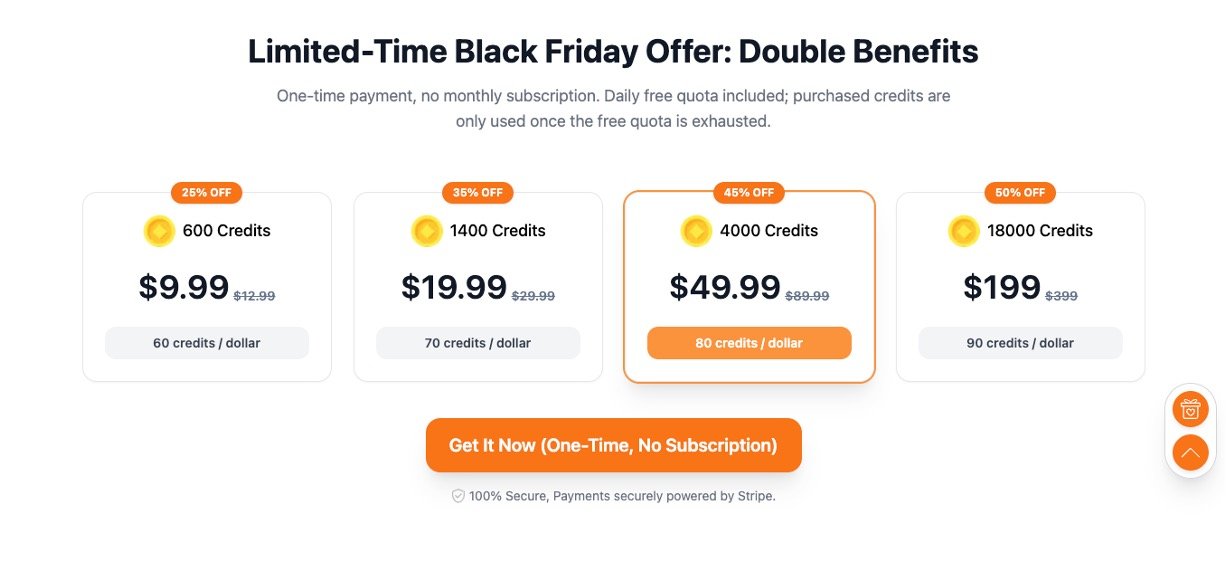Click the 50% OFF badge
This screenshot has height=572, width=1226.
(1020, 193)
